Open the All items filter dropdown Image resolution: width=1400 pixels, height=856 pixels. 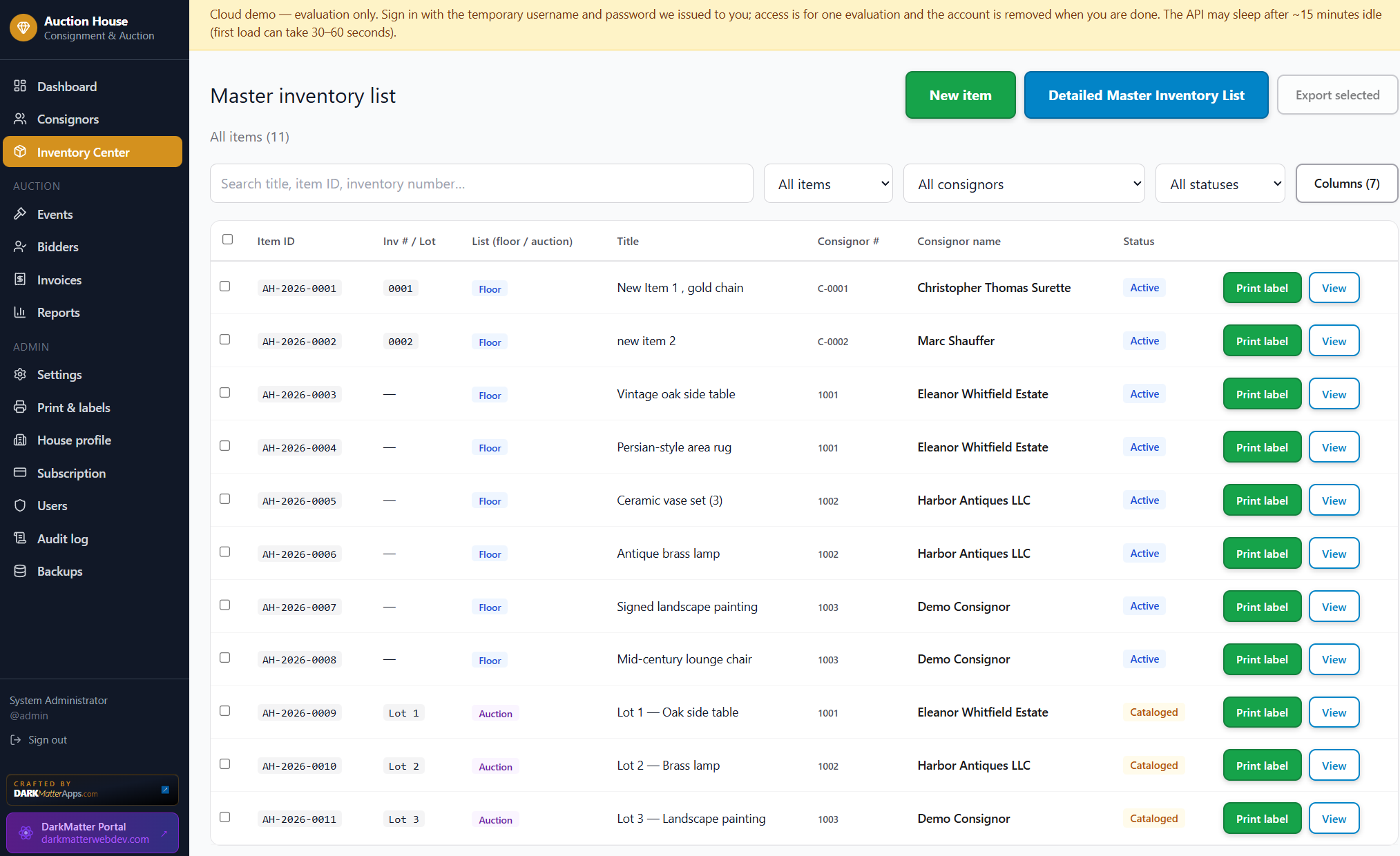[x=828, y=184]
